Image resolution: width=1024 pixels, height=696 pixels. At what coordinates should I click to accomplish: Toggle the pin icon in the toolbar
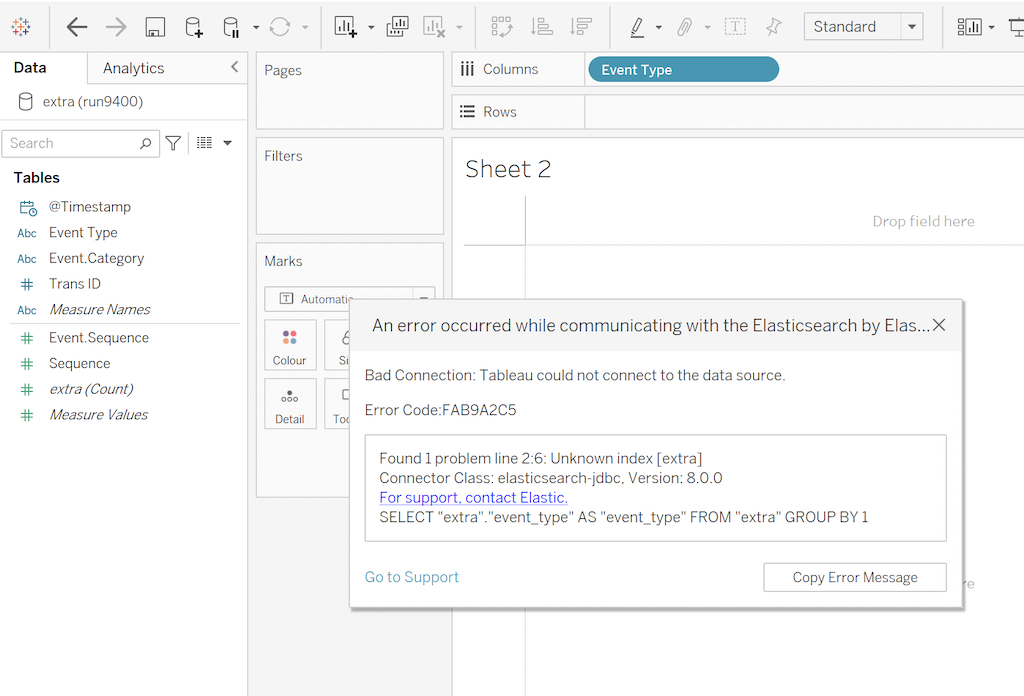click(x=774, y=27)
